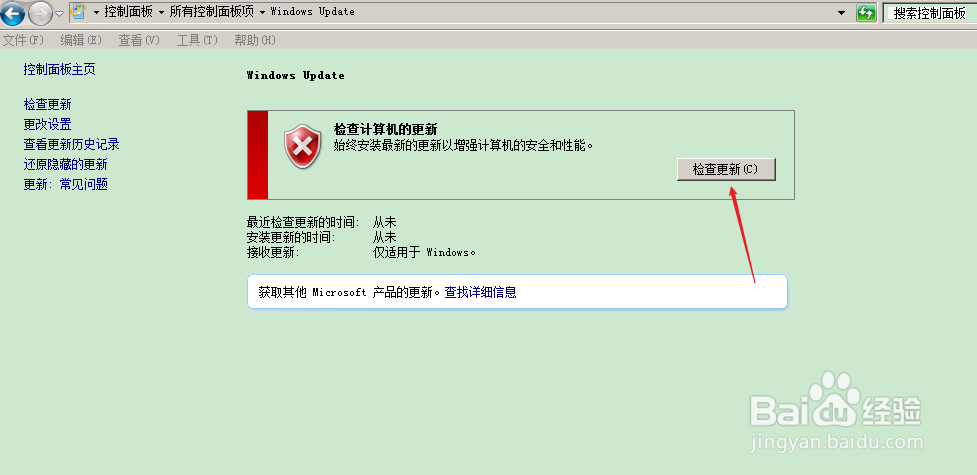The width and height of the screenshot is (977, 475).
Task: Click the red shield error icon
Action: (x=303, y=146)
